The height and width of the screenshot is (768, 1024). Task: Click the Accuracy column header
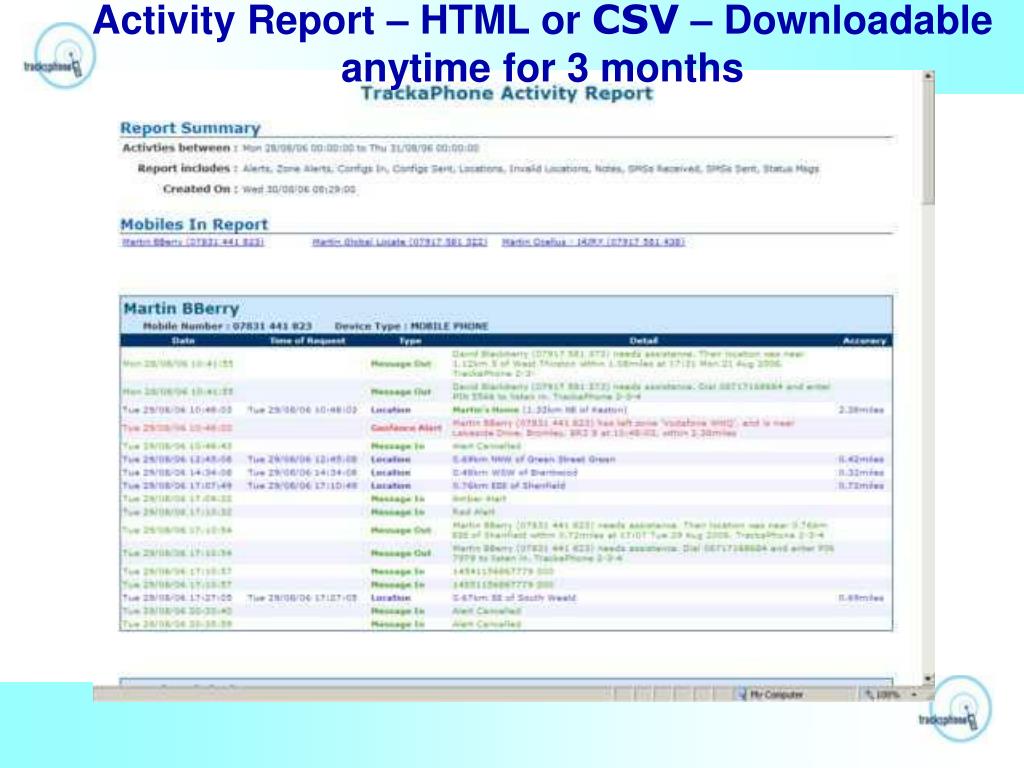pyautogui.click(x=864, y=341)
